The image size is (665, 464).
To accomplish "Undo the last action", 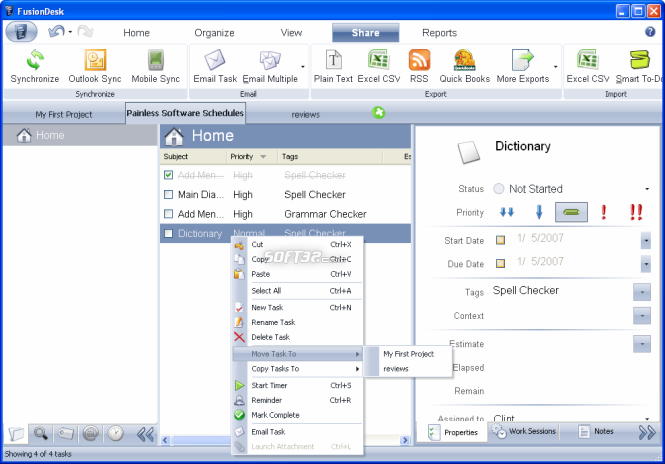I will pos(56,31).
